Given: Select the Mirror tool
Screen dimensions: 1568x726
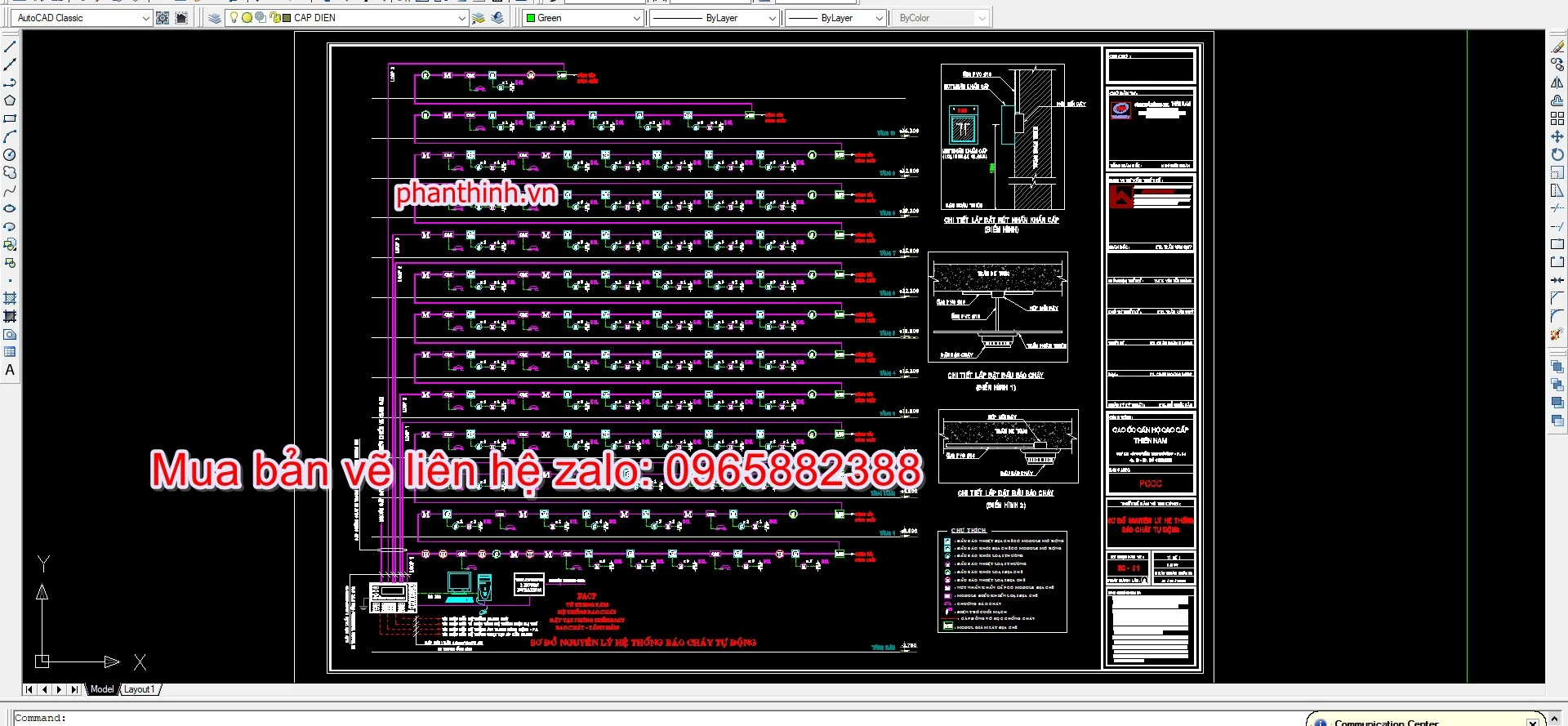Looking at the screenshot, I should [x=1557, y=82].
